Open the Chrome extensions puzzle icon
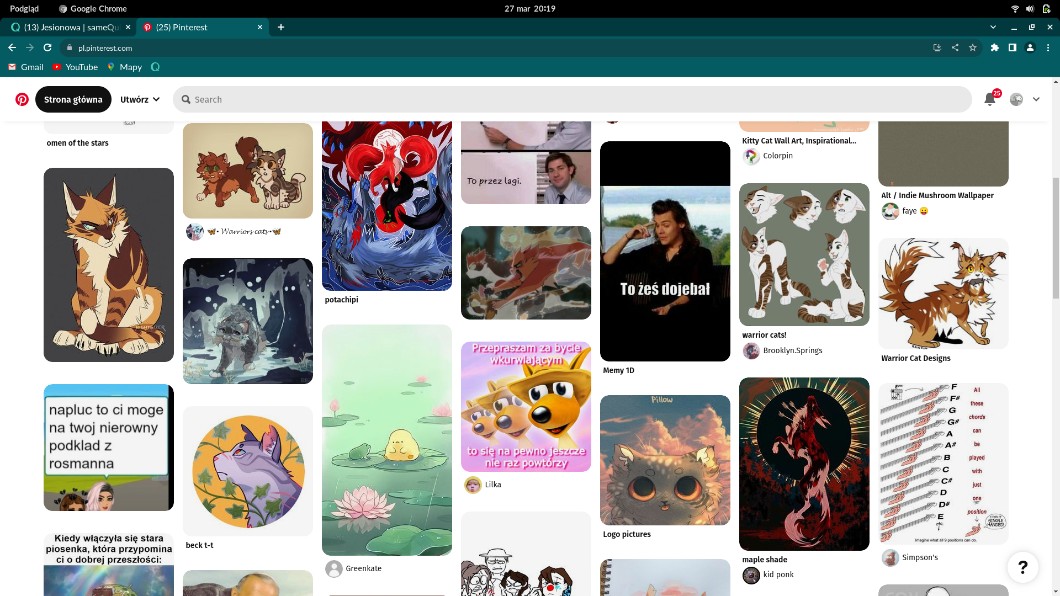Screen dimensions: 1060x596 [x=994, y=47]
